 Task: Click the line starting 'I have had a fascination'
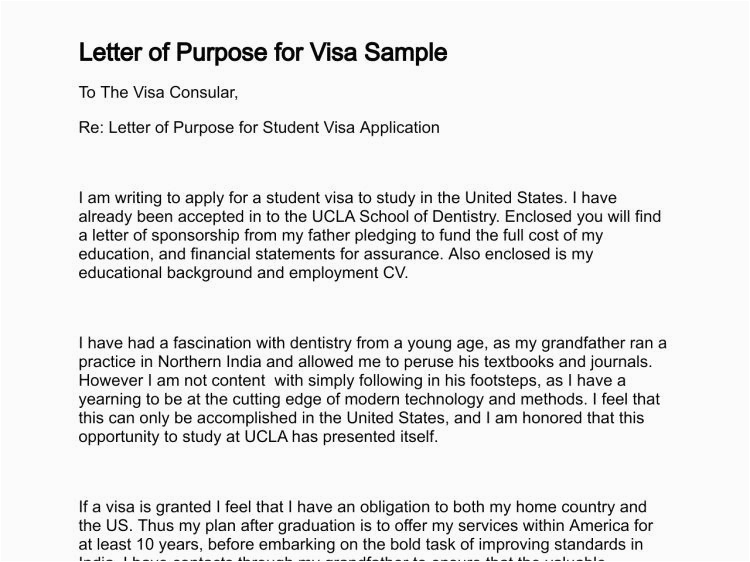tap(372, 344)
